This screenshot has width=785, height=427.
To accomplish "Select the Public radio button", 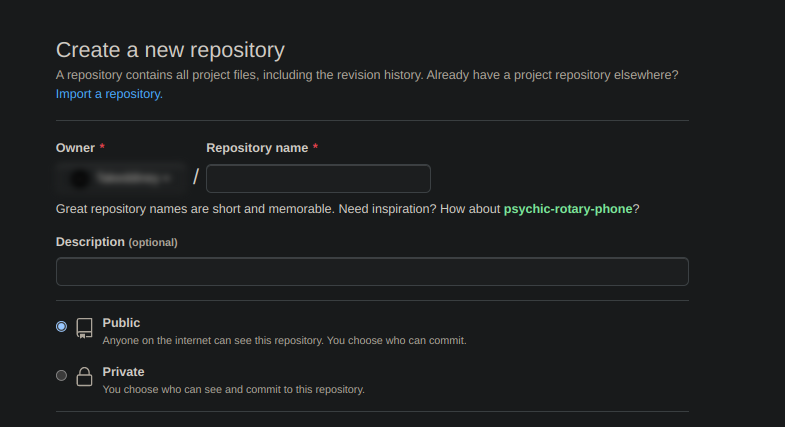I will click(x=62, y=326).
